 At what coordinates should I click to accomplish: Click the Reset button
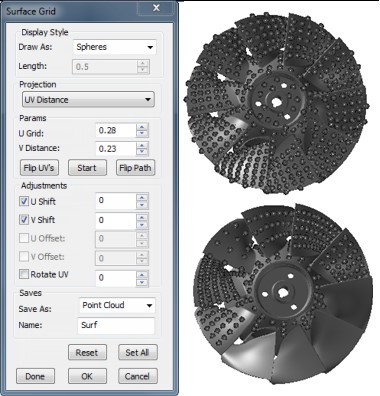(x=87, y=352)
